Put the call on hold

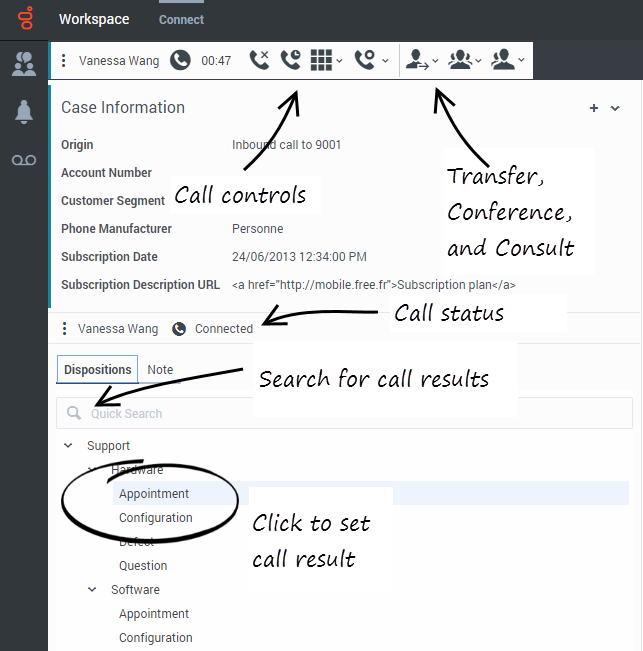289,61
